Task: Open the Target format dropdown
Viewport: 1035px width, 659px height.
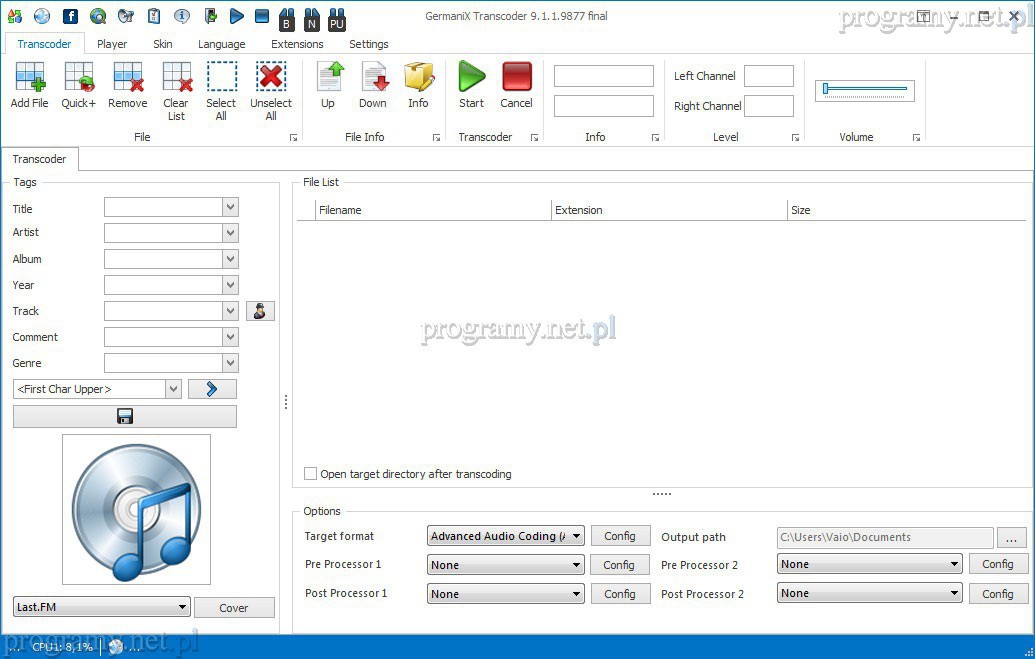Action: (576, 536)
